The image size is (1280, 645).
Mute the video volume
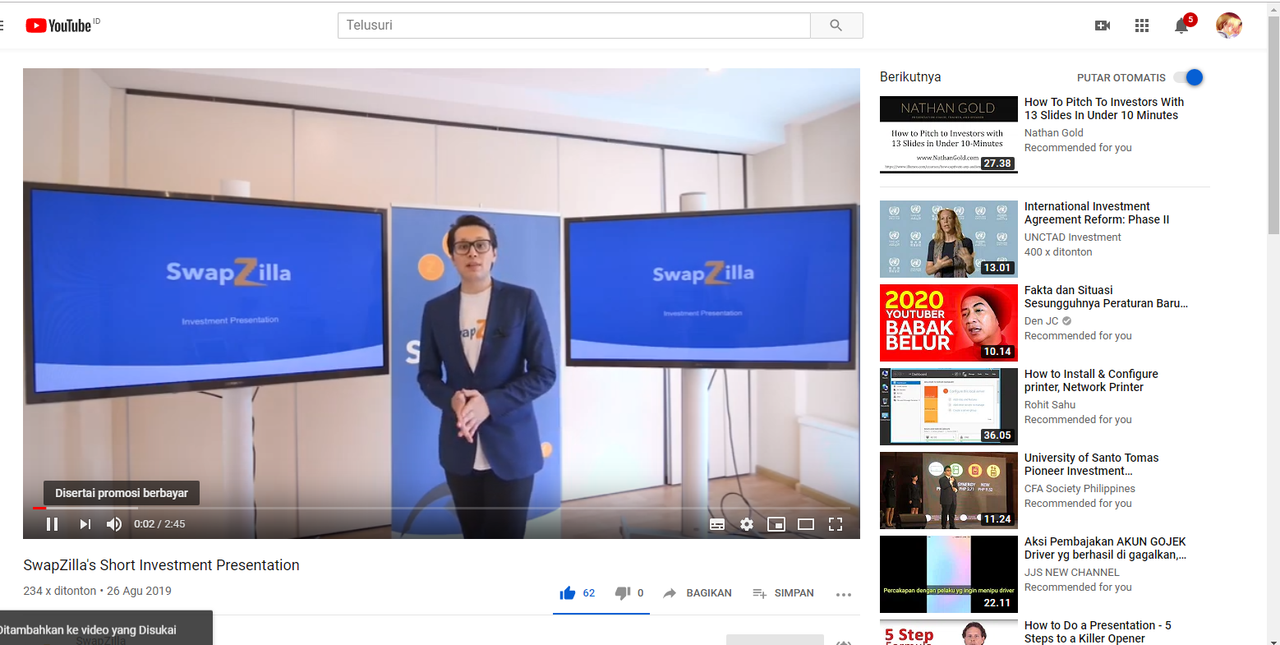pyautogui.click(x=114, y=524)
